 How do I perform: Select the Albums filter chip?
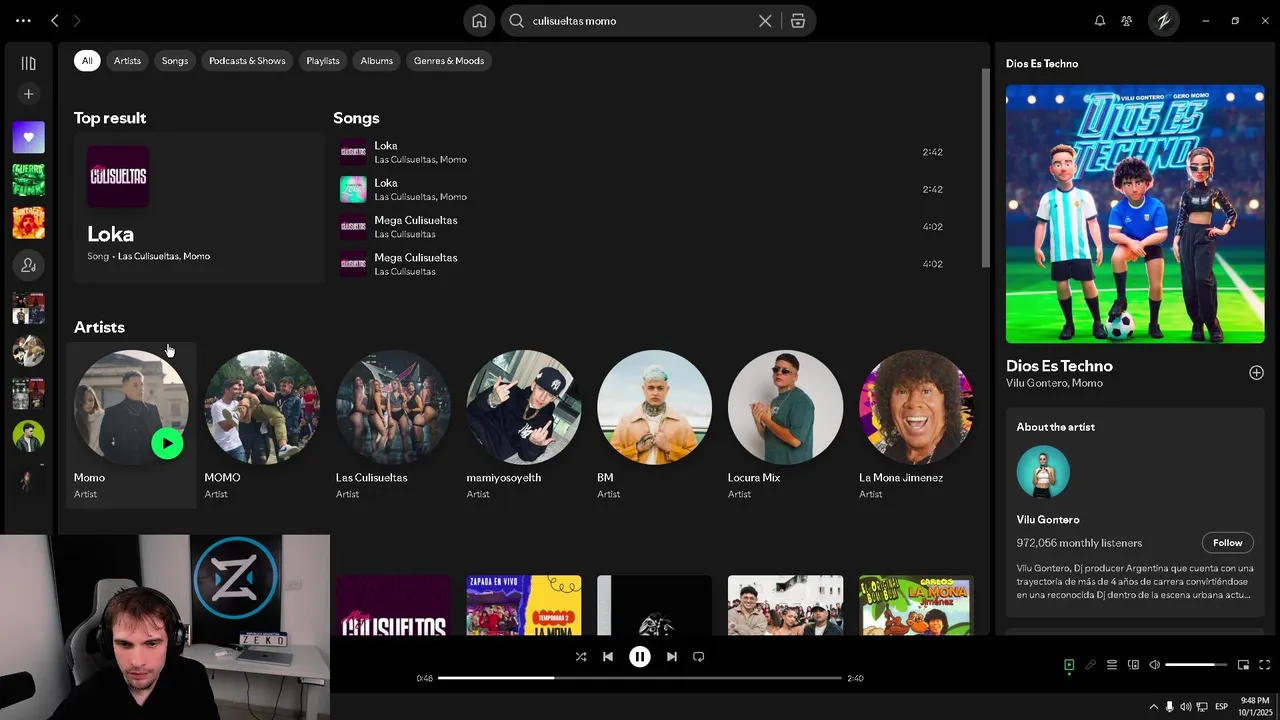pyautogui.click(x=377, y=61)
